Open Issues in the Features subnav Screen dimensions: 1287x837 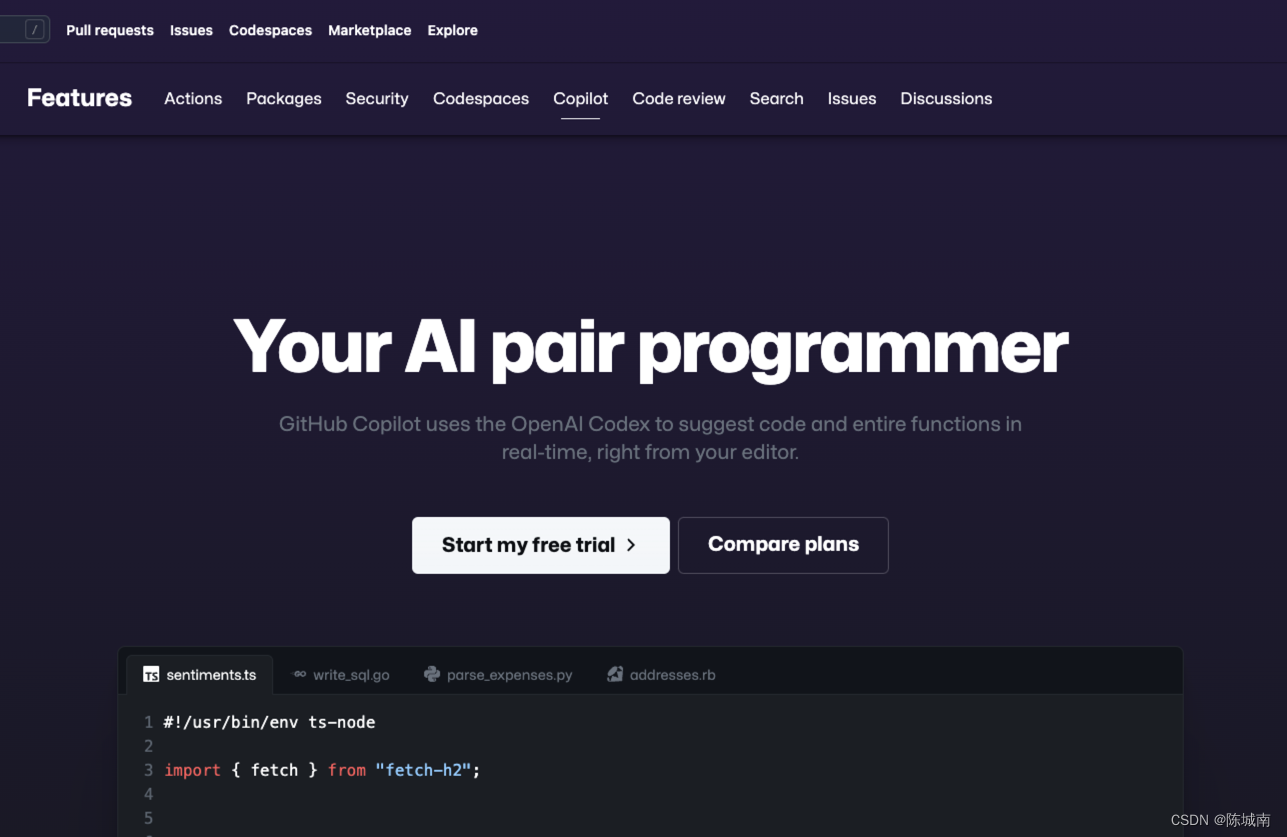[x=852, y=98]
